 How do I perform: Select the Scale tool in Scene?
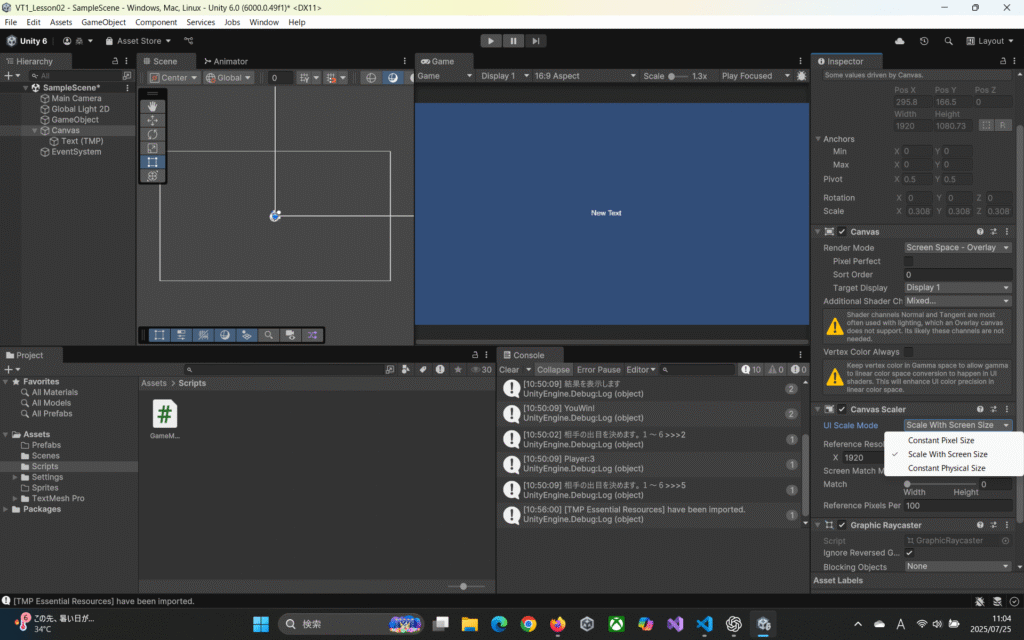point(152,148)
